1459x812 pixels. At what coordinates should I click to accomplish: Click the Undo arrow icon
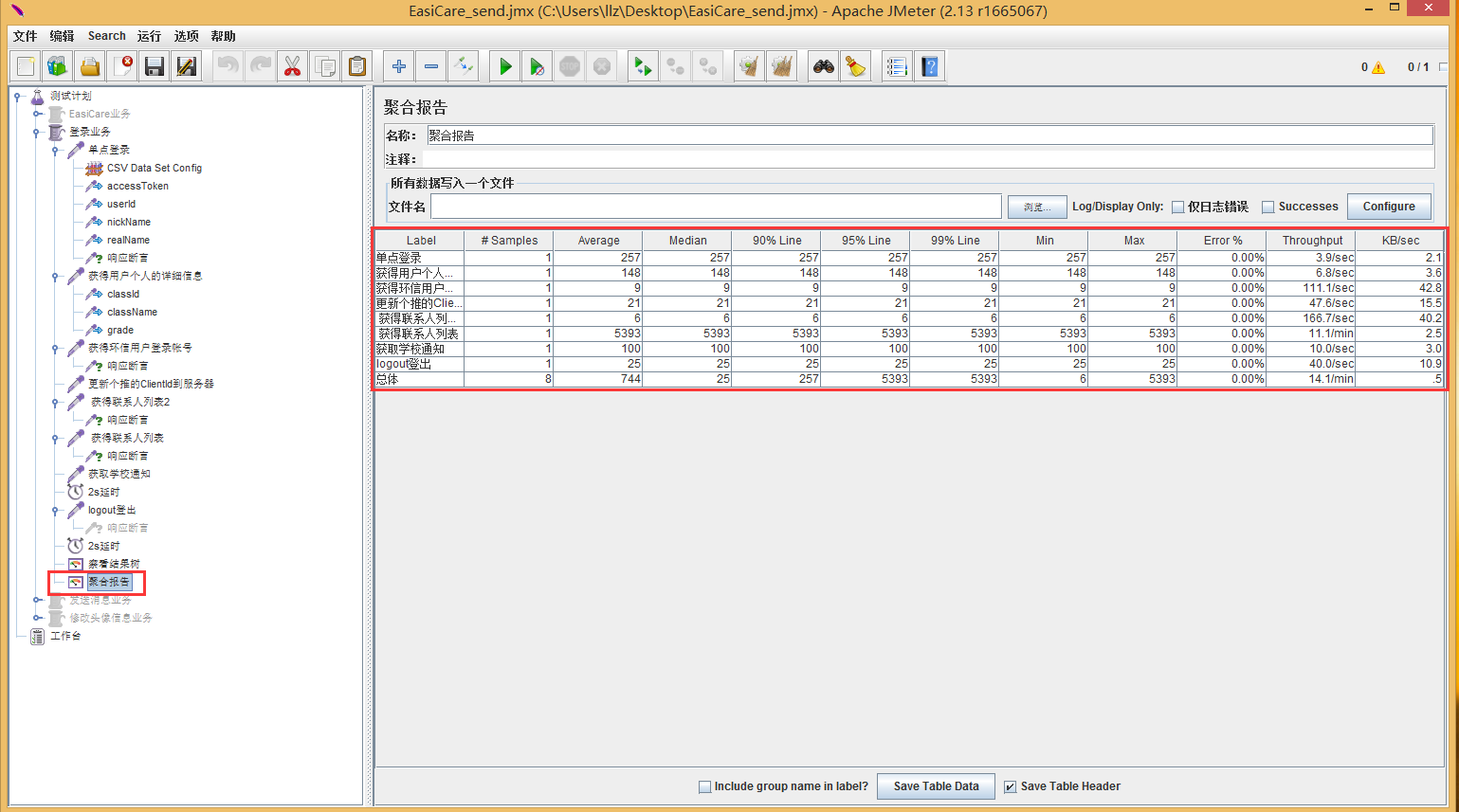pyautogui.click(x=228, y=66)
